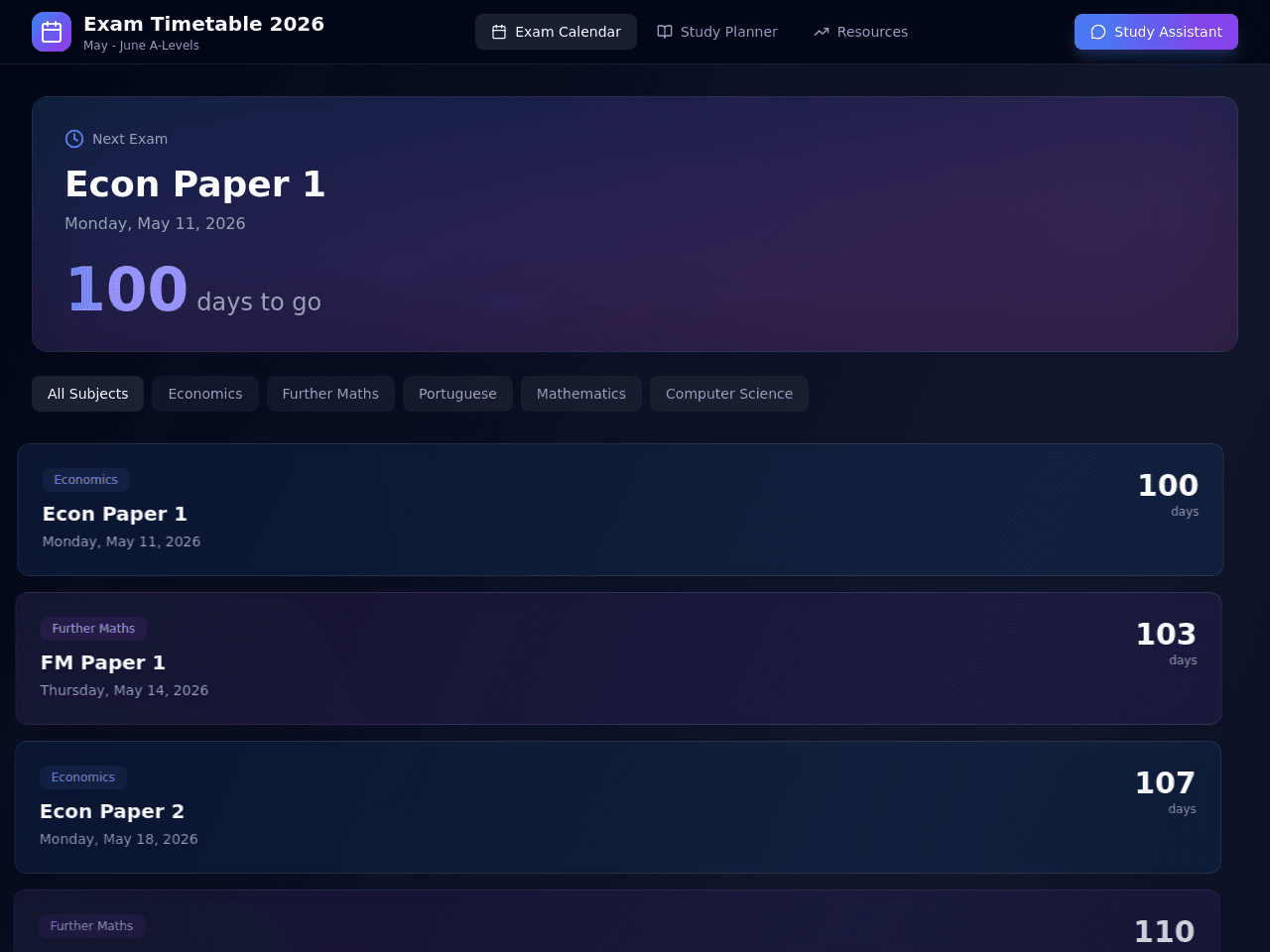
Task: Click the Economics tag on Econ Paper 2 card
Action: click(83, 777)
